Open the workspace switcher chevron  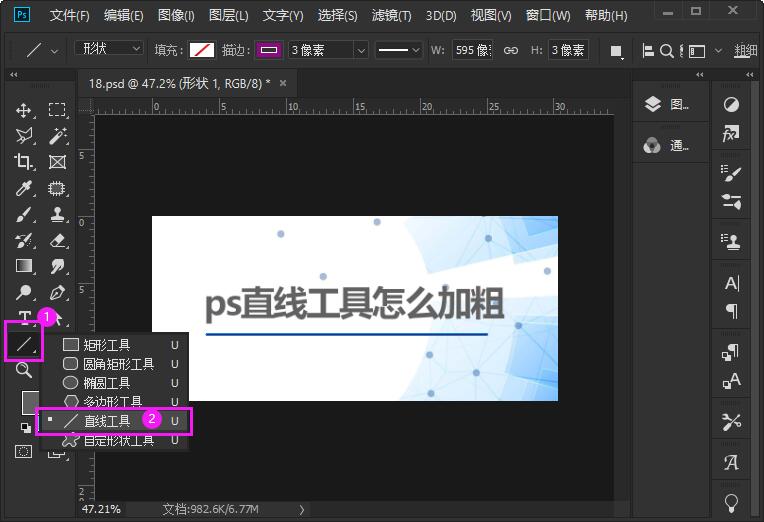coord(718,51)
